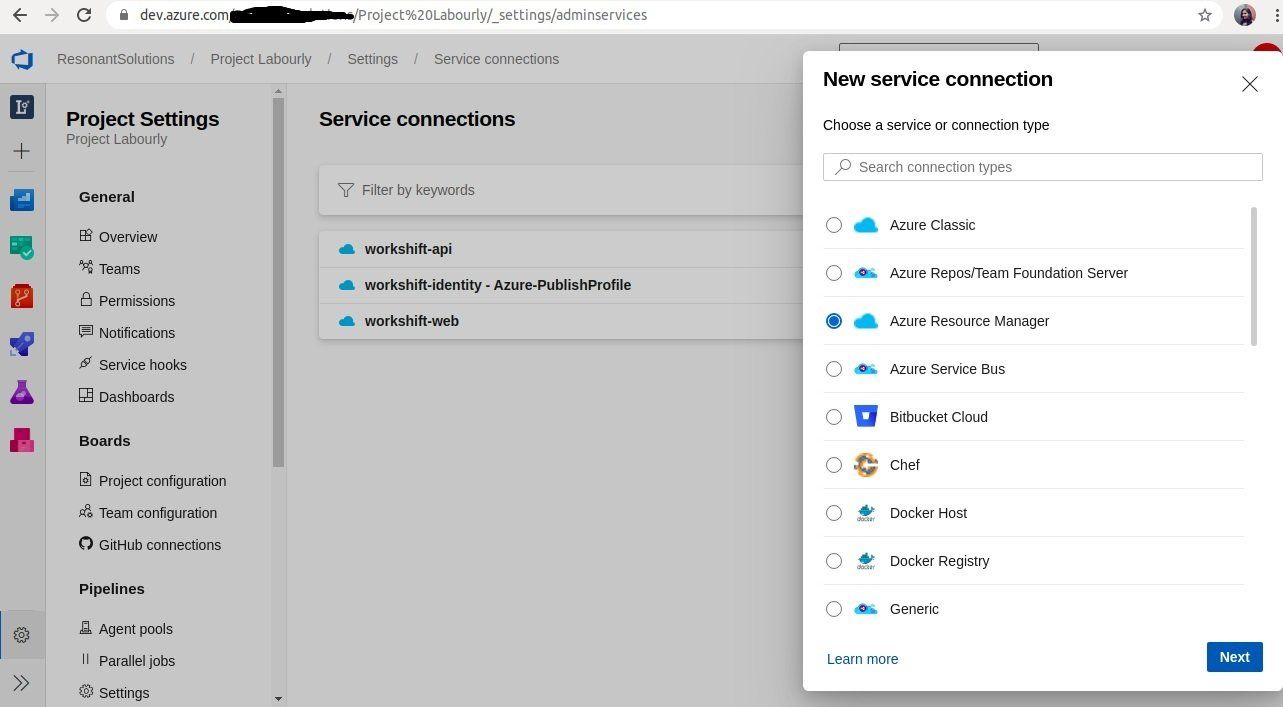The width and height of the screenshot is (1283, 707).
Task: Select the Bitbucket Cloud radio button
Action: click(x=834, y=417)
